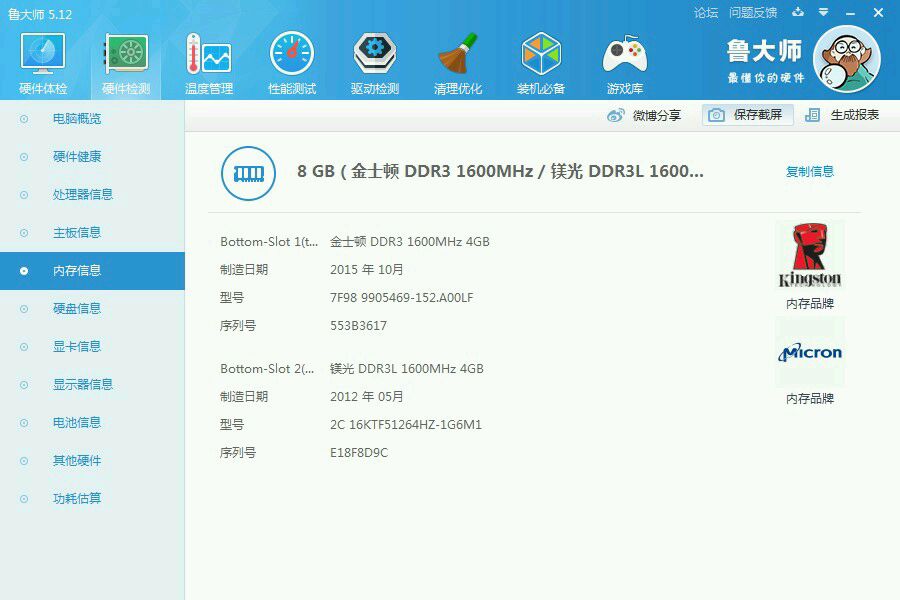Click model 7F98 9905469-152.A00LF
Screen dimensions: 900x600
(402, 297)
